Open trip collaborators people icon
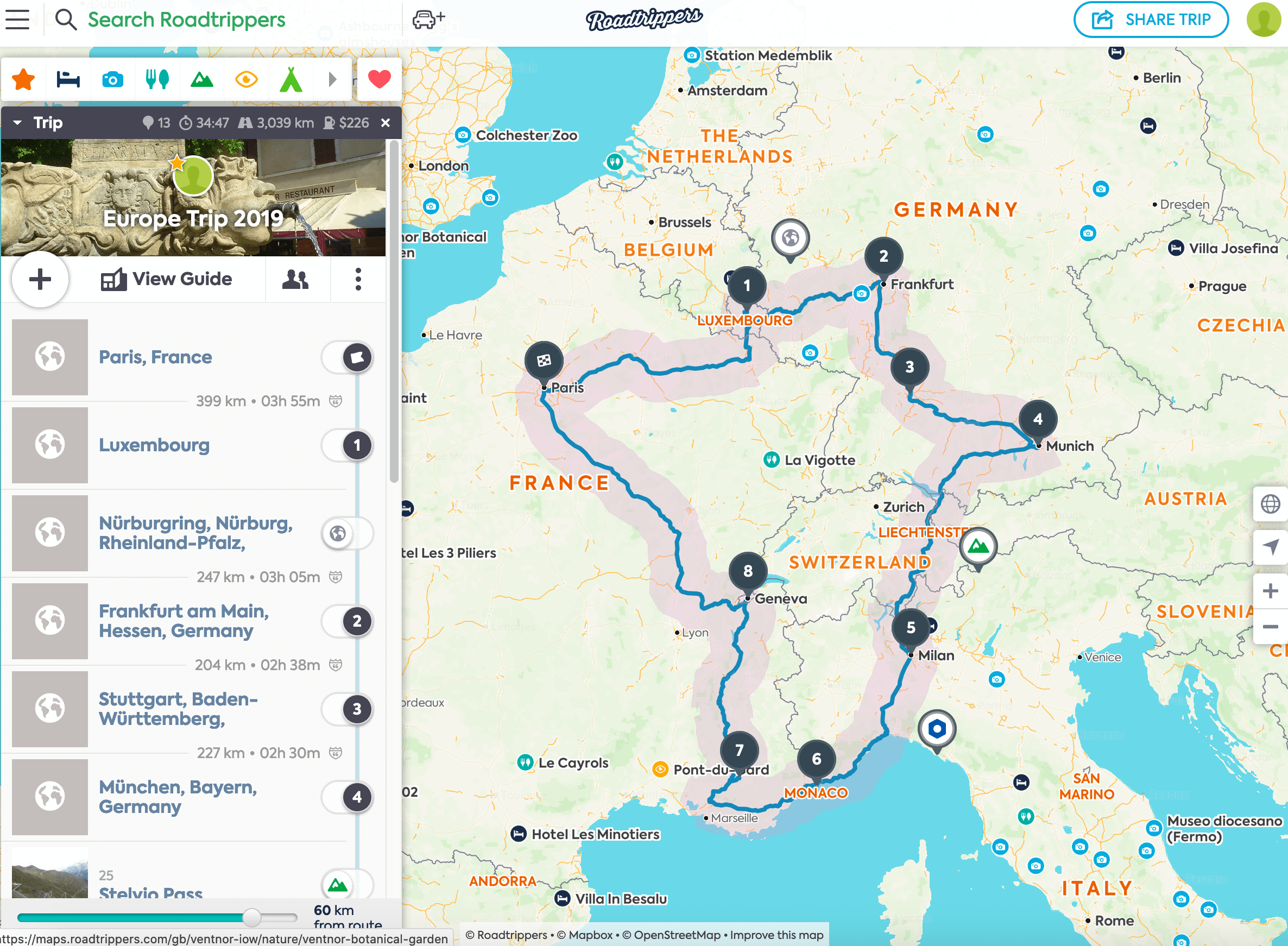 coord(295,280)
